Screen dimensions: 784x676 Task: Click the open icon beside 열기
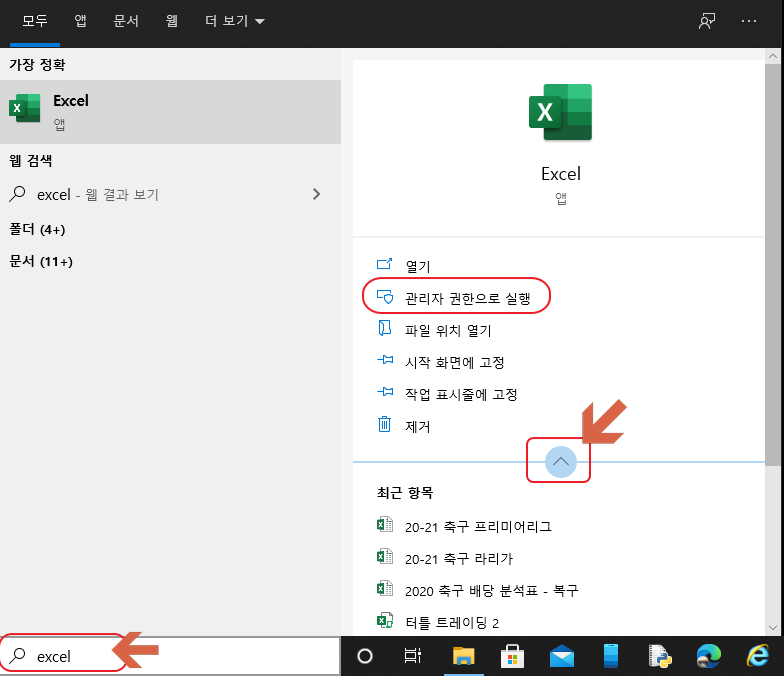click(384, 264)
